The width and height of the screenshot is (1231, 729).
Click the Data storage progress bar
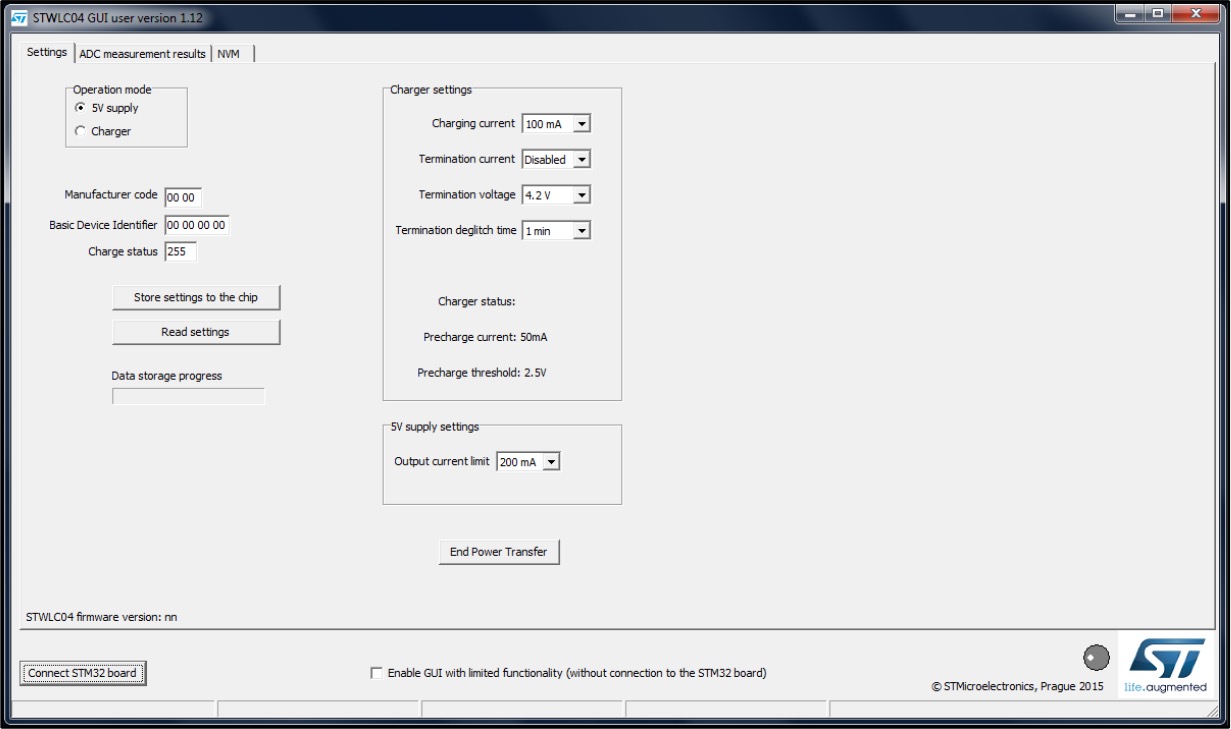click(188, 397)
